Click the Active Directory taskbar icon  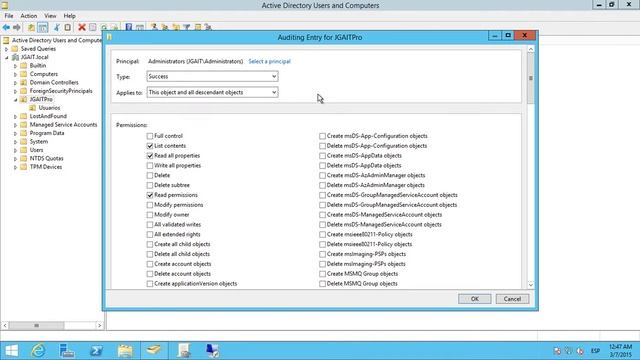tap(154, 351)
